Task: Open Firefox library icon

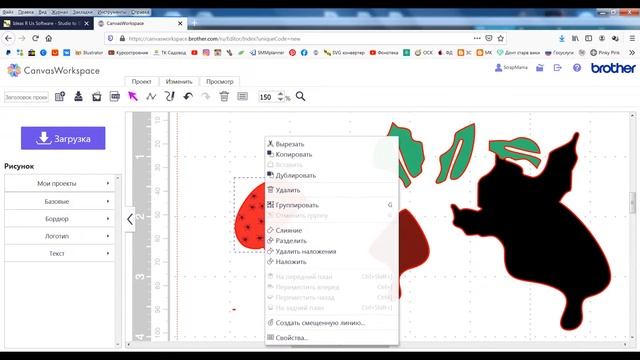Action: 575,38
